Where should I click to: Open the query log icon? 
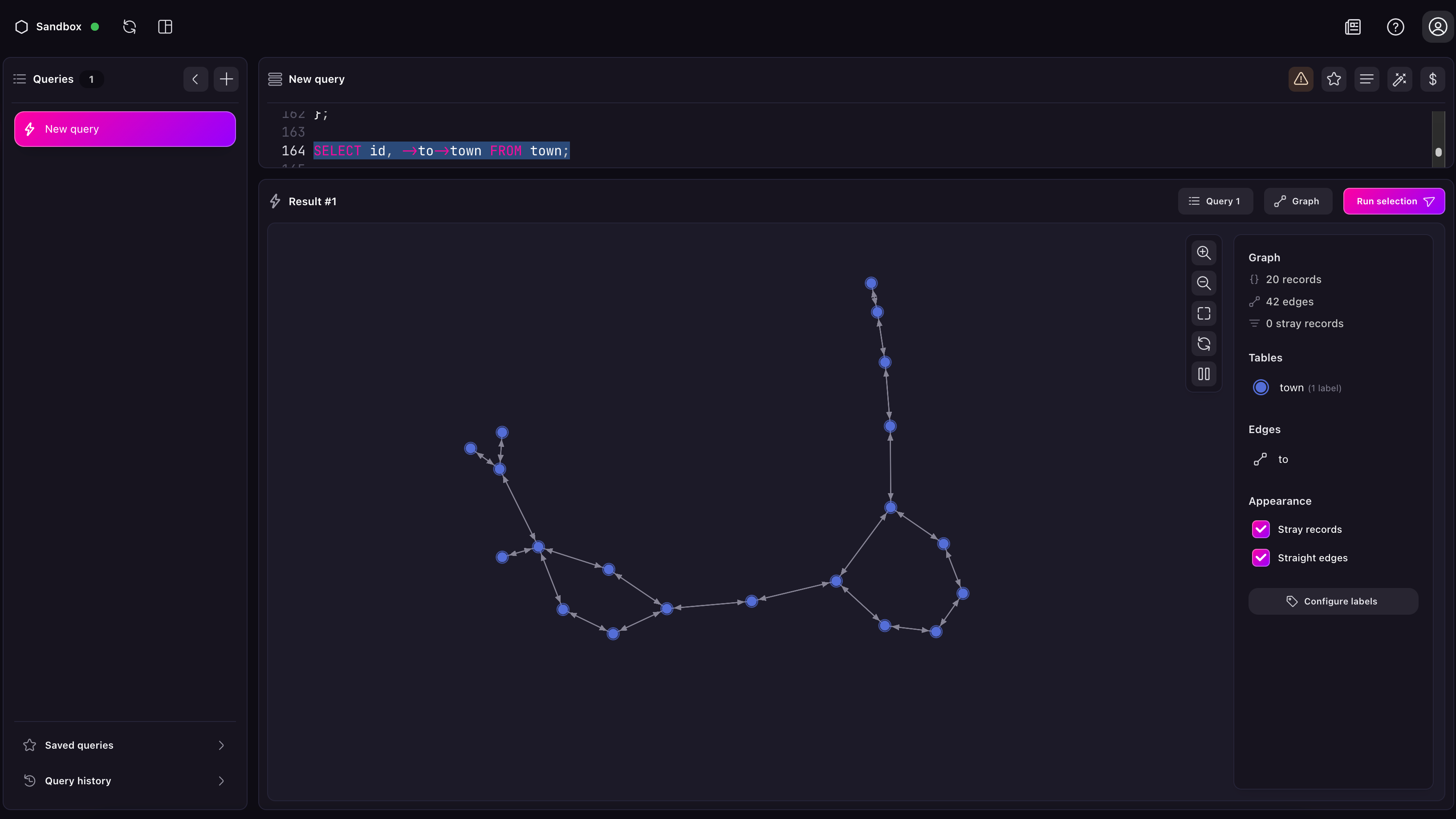pos(1367,79)
